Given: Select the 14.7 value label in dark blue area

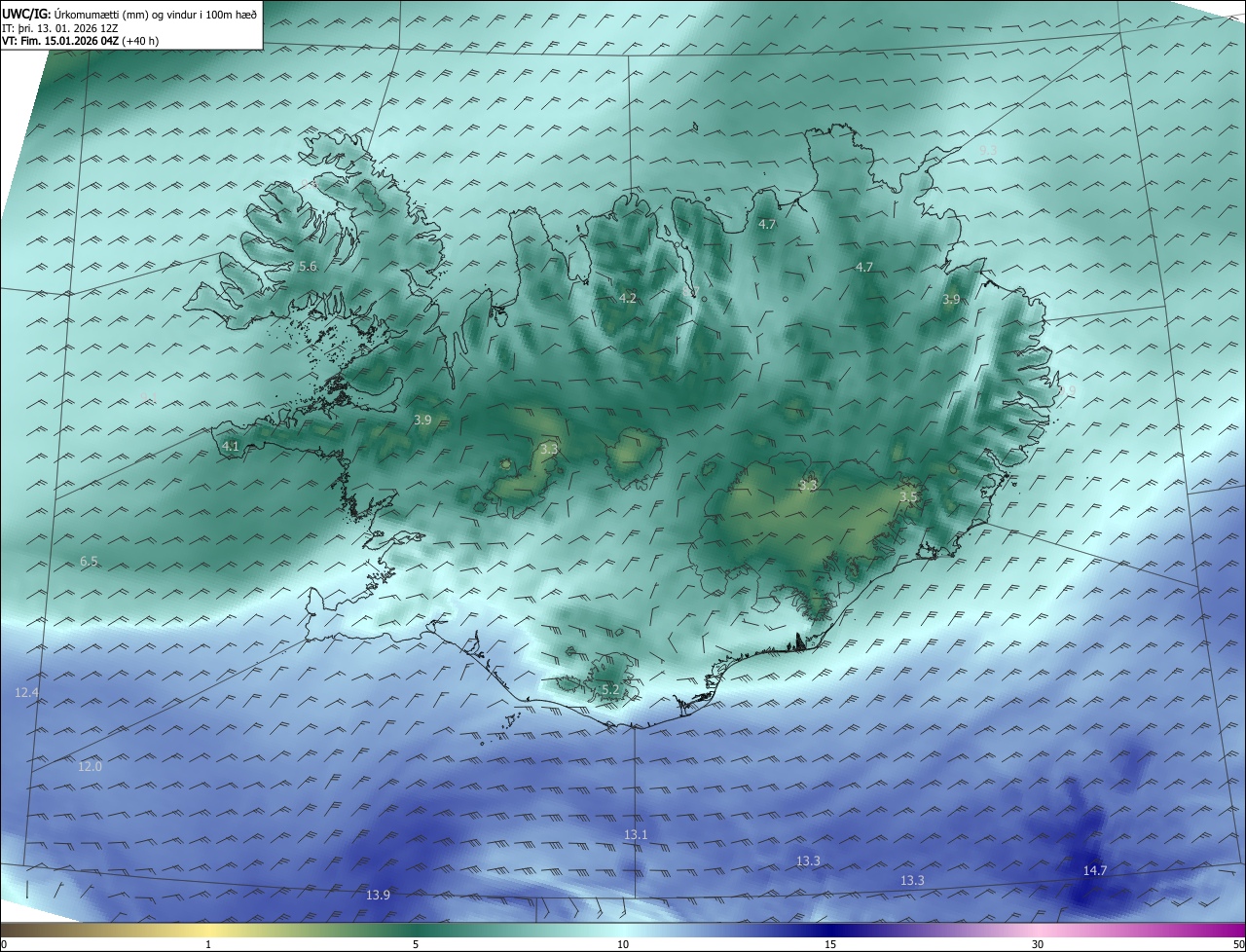Looking at the screenshot, I should (x=1095, y=870).
